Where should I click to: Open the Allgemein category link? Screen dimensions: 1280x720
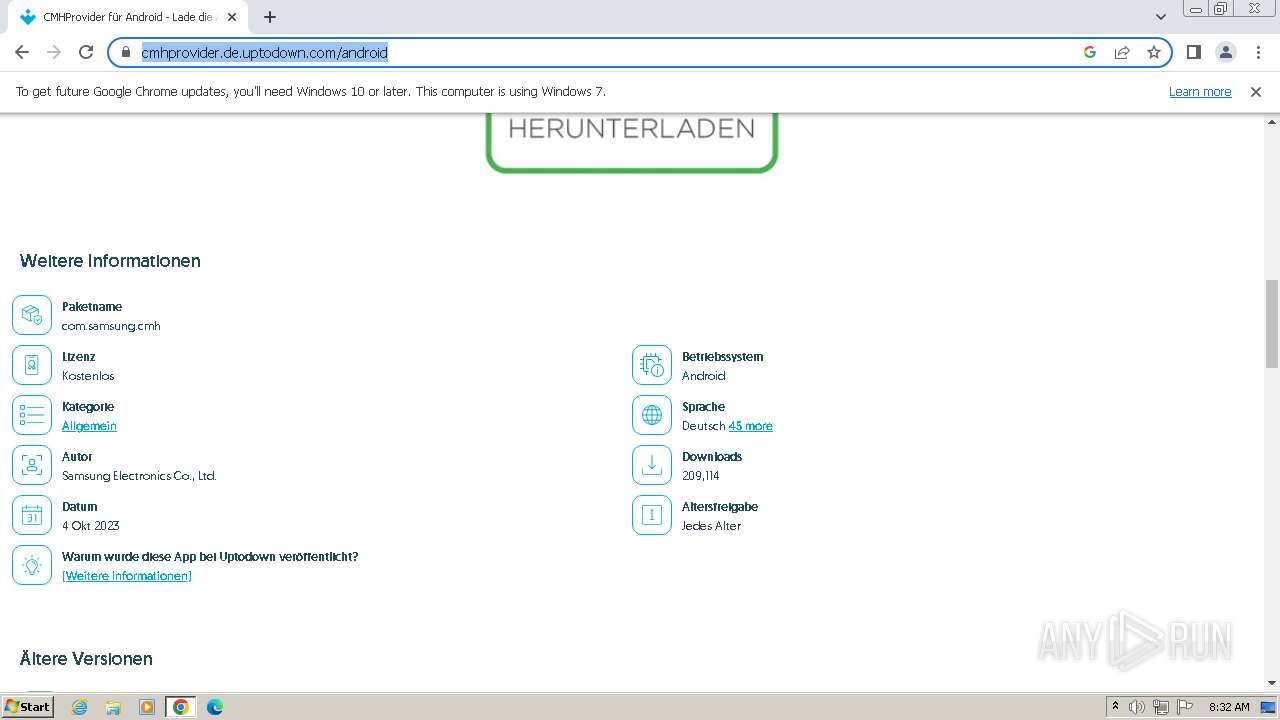point(89,426)
